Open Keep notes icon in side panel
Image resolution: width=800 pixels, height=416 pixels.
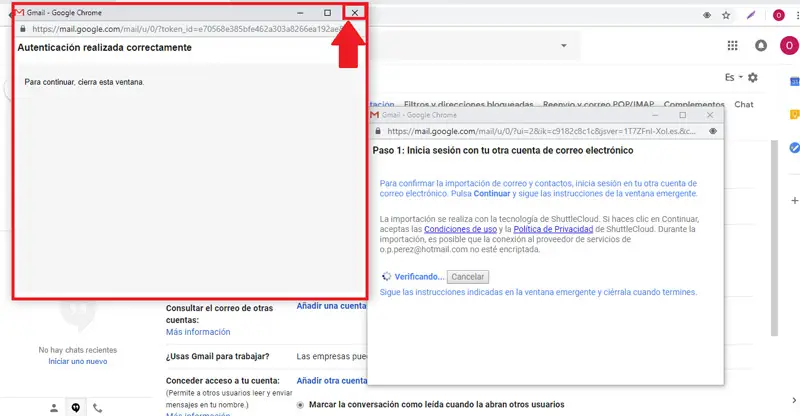click(x=794, y=115)
